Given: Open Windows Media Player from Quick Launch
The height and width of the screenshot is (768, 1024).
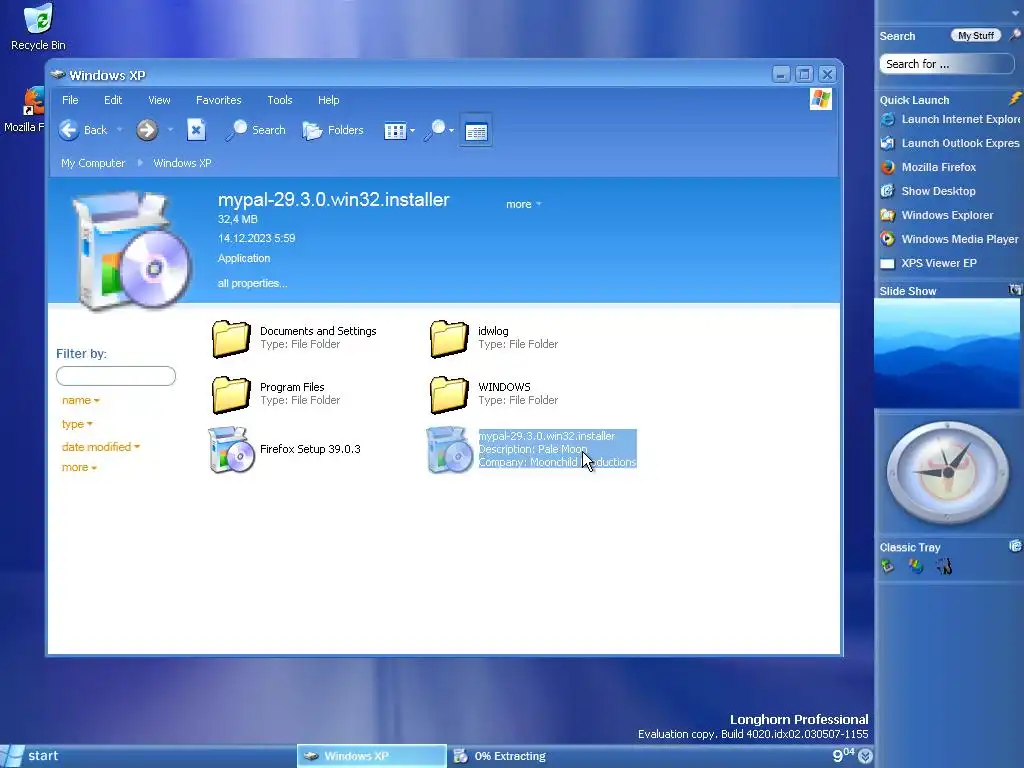Looking at the screenshot, I should 950,239.
